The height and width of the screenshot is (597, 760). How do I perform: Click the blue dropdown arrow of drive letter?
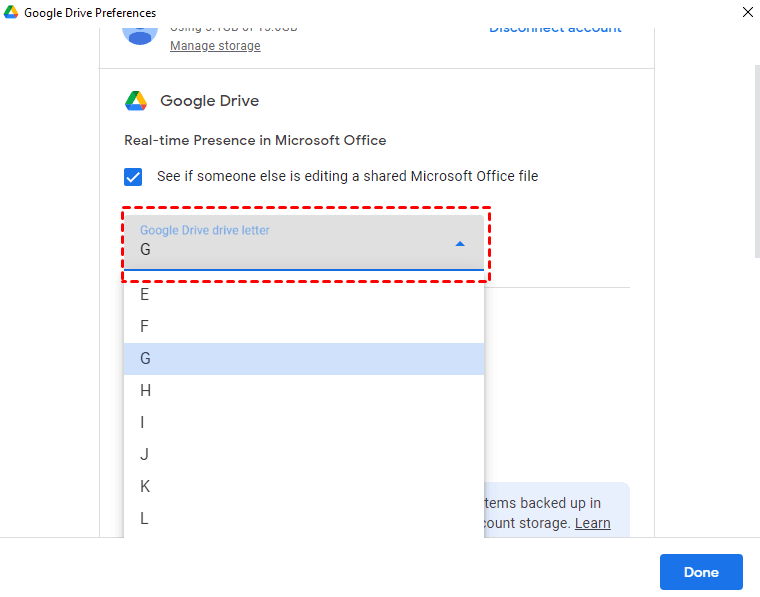(x=460, y=244)
